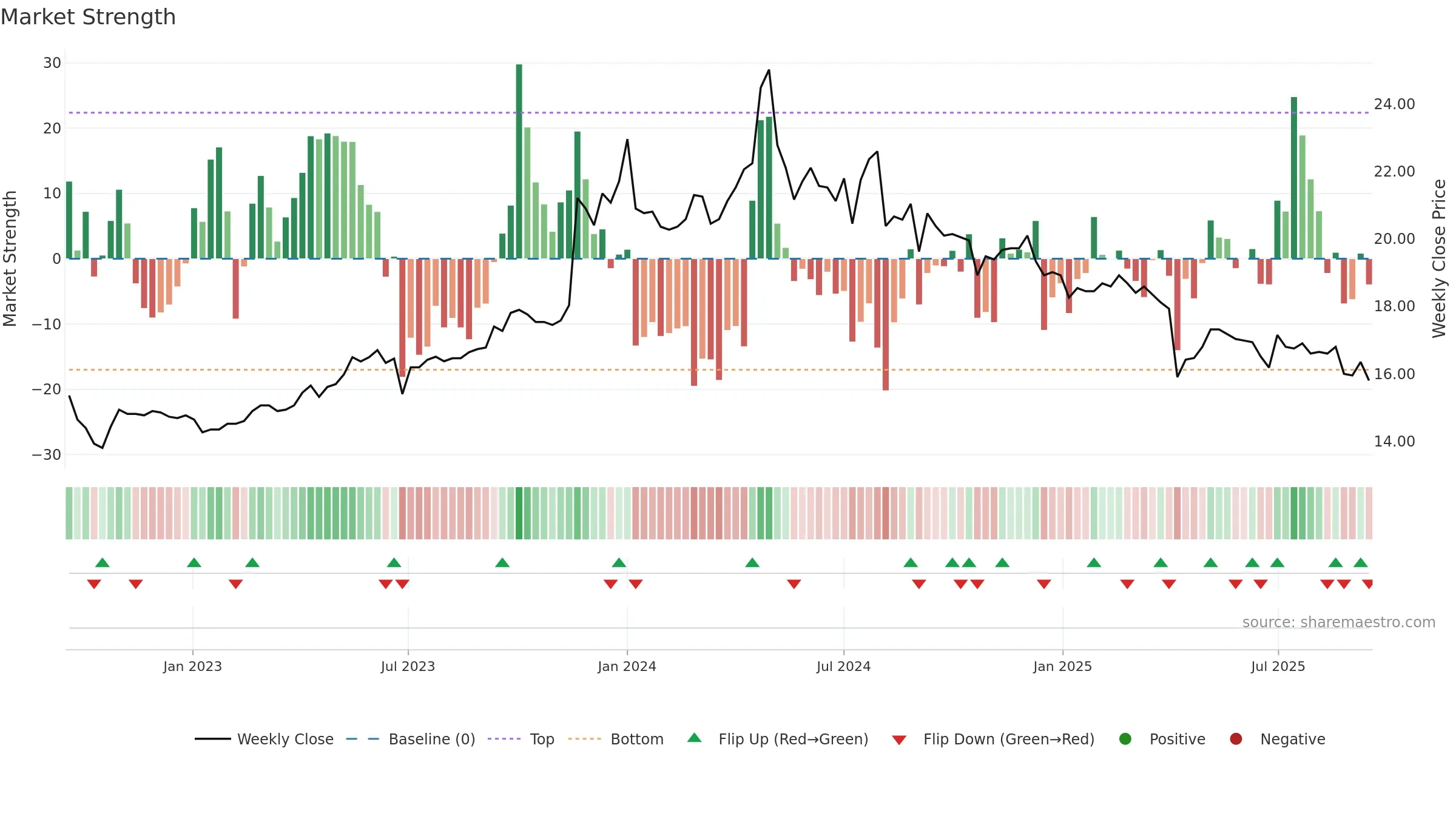Viewport: 1456px width, 819px height.
Task: Click the tall green bar near 25 in Jul 2025
Action: (1294, 178)
